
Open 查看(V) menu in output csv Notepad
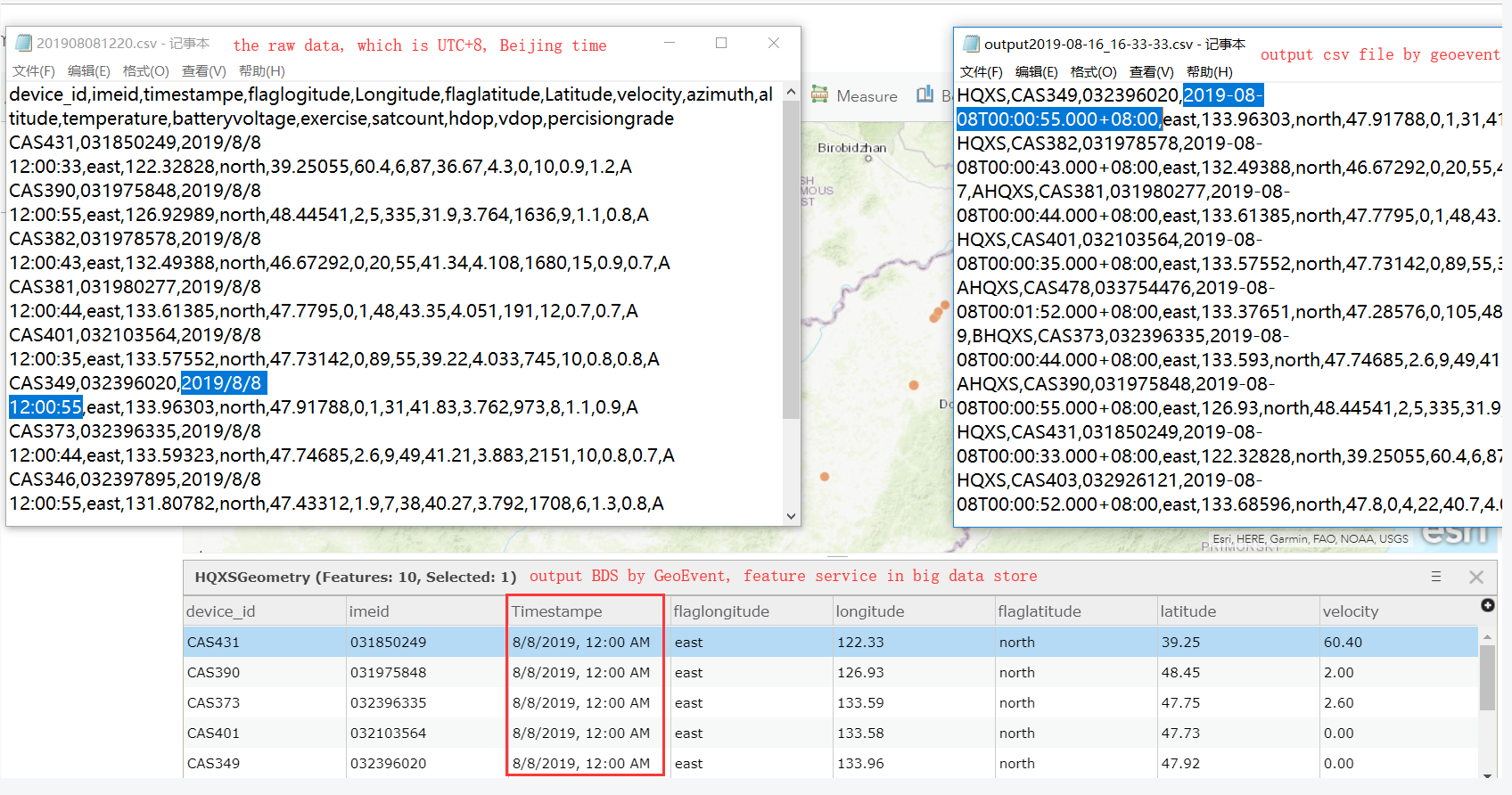pyautogui.click(x=1152, y=72)
